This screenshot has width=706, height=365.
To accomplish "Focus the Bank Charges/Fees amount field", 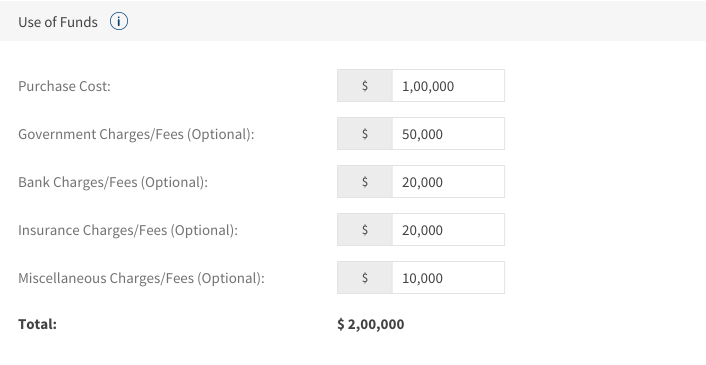I will 448,181.
